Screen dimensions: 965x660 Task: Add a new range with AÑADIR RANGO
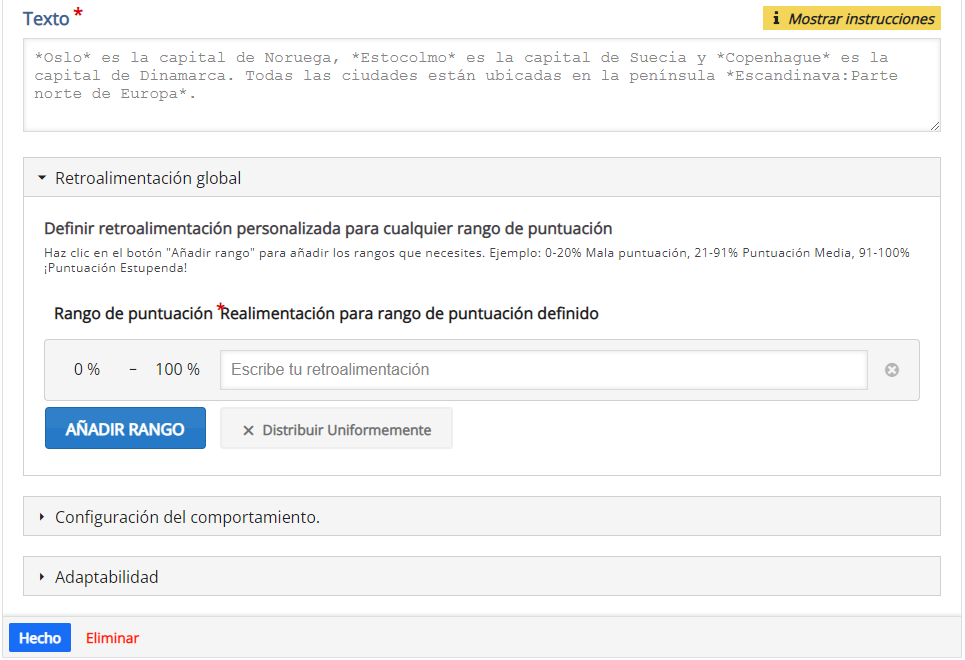[x=125, y=428]
